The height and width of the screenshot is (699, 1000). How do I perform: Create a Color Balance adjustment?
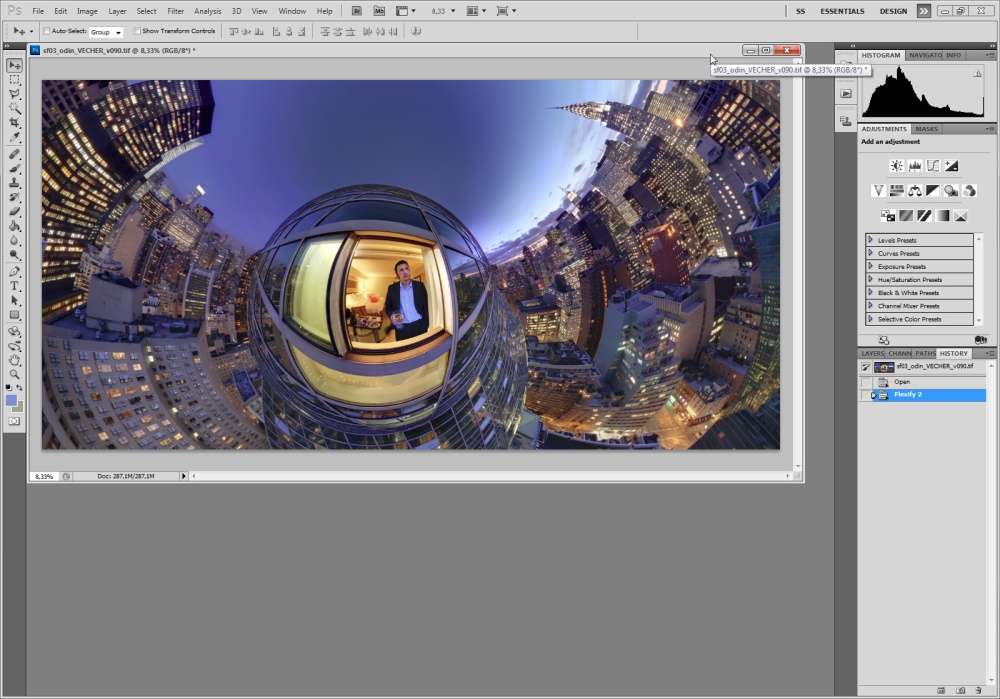click(x=914, y=191)
